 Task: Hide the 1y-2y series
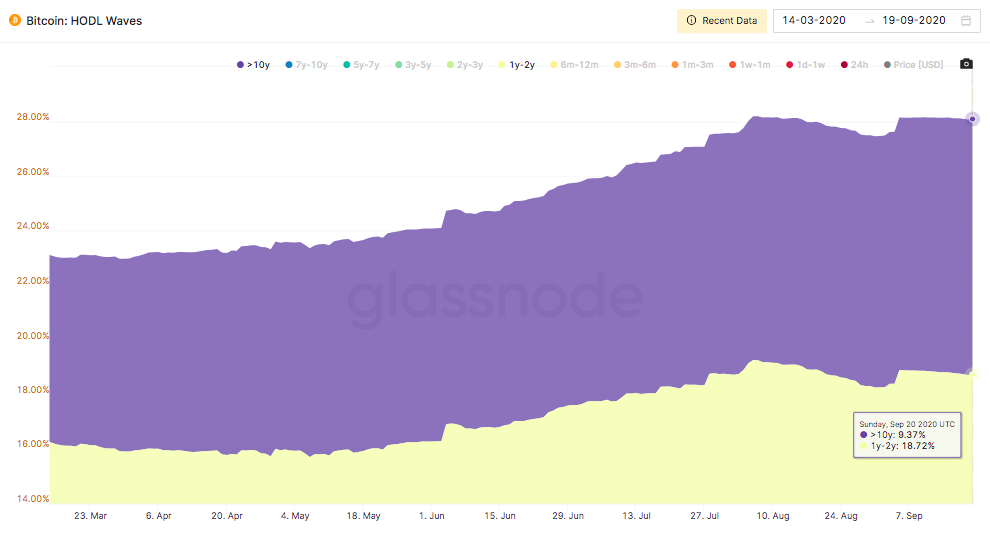tap(516, 64)
